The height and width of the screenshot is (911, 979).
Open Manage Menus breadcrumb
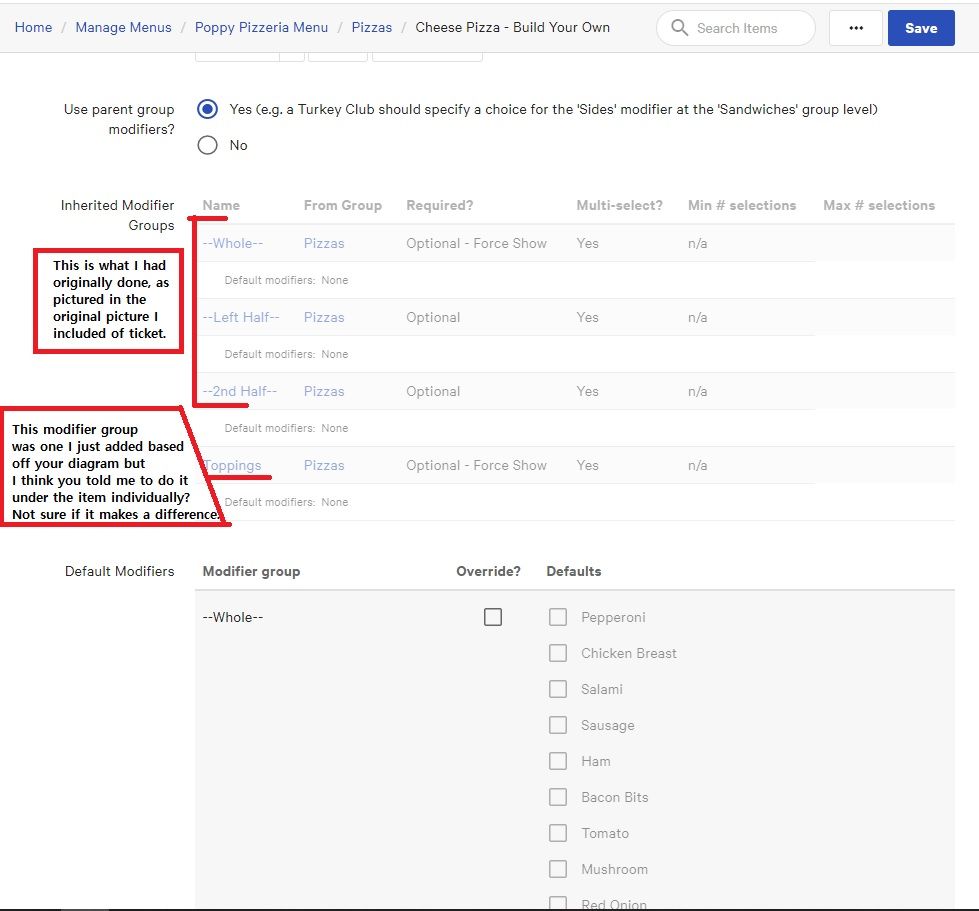coord(123,27)
